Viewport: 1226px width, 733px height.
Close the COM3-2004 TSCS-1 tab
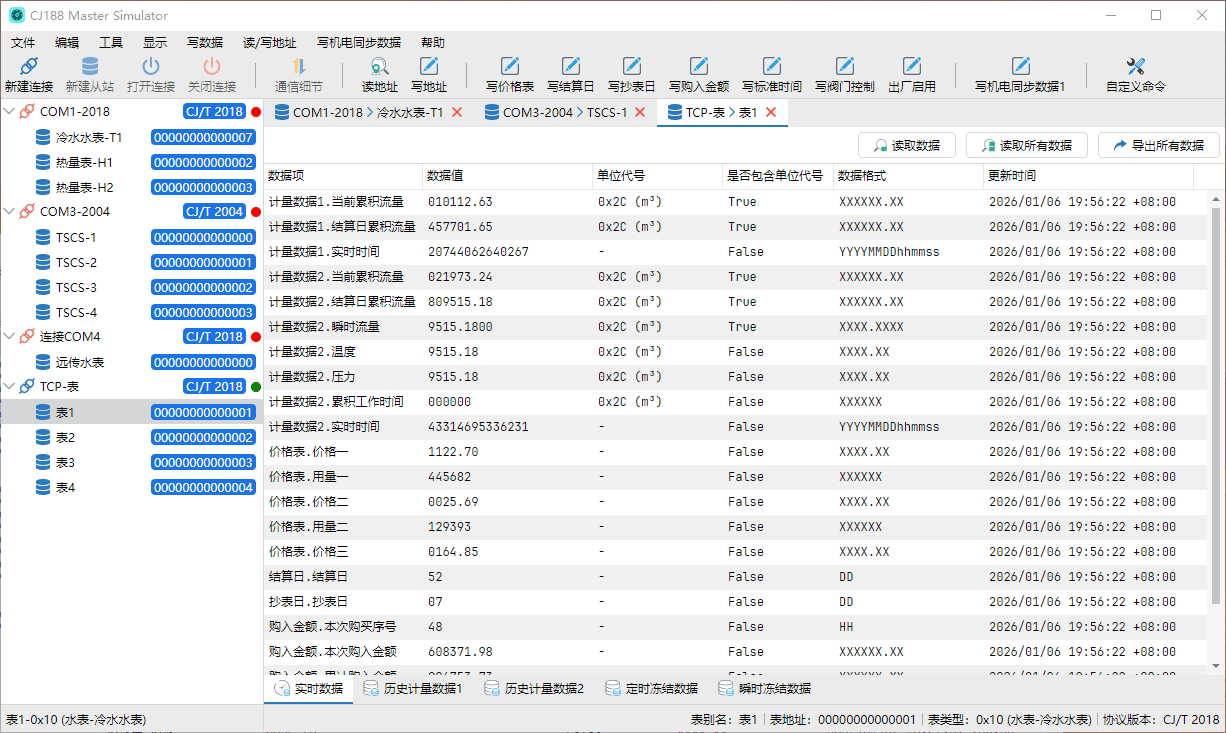[x=641, y=113]
